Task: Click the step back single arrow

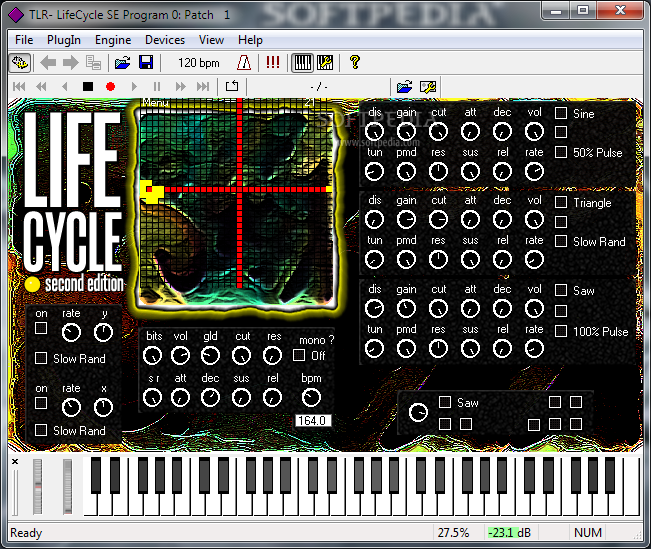Action: (x=64, y=86)
